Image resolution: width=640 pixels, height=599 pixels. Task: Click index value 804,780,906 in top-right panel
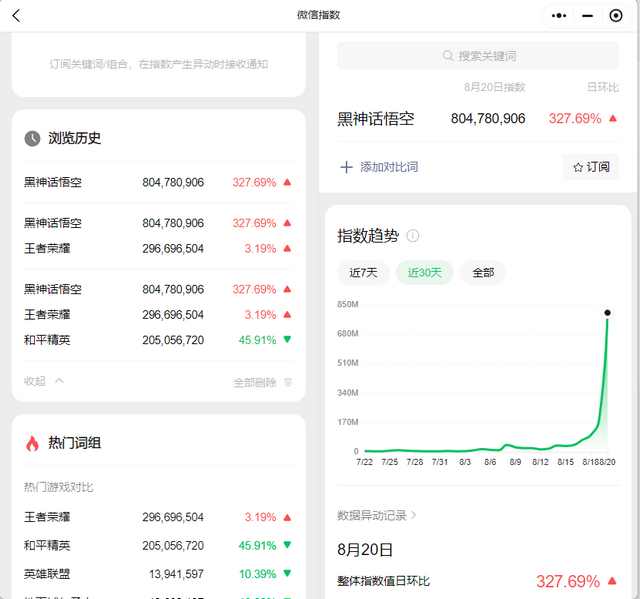pos(488,119)
